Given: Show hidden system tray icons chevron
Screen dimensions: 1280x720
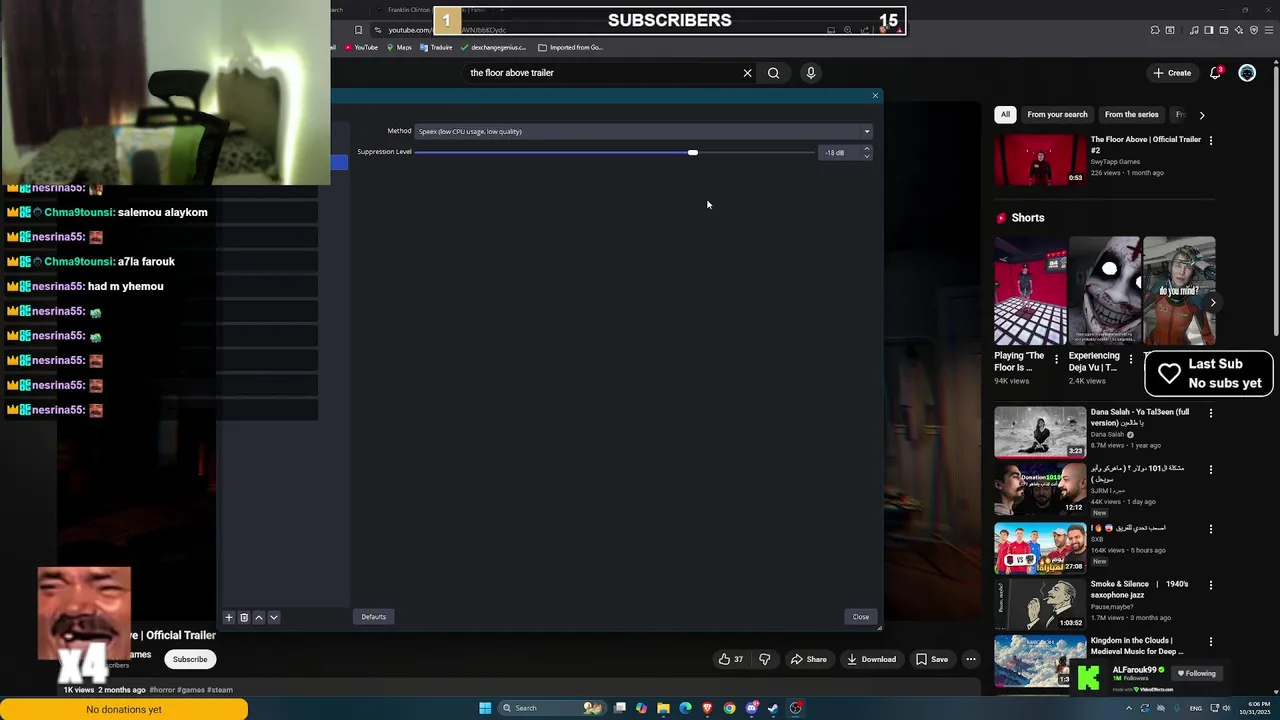Looking at the screenshot, I should [1129, 708].
